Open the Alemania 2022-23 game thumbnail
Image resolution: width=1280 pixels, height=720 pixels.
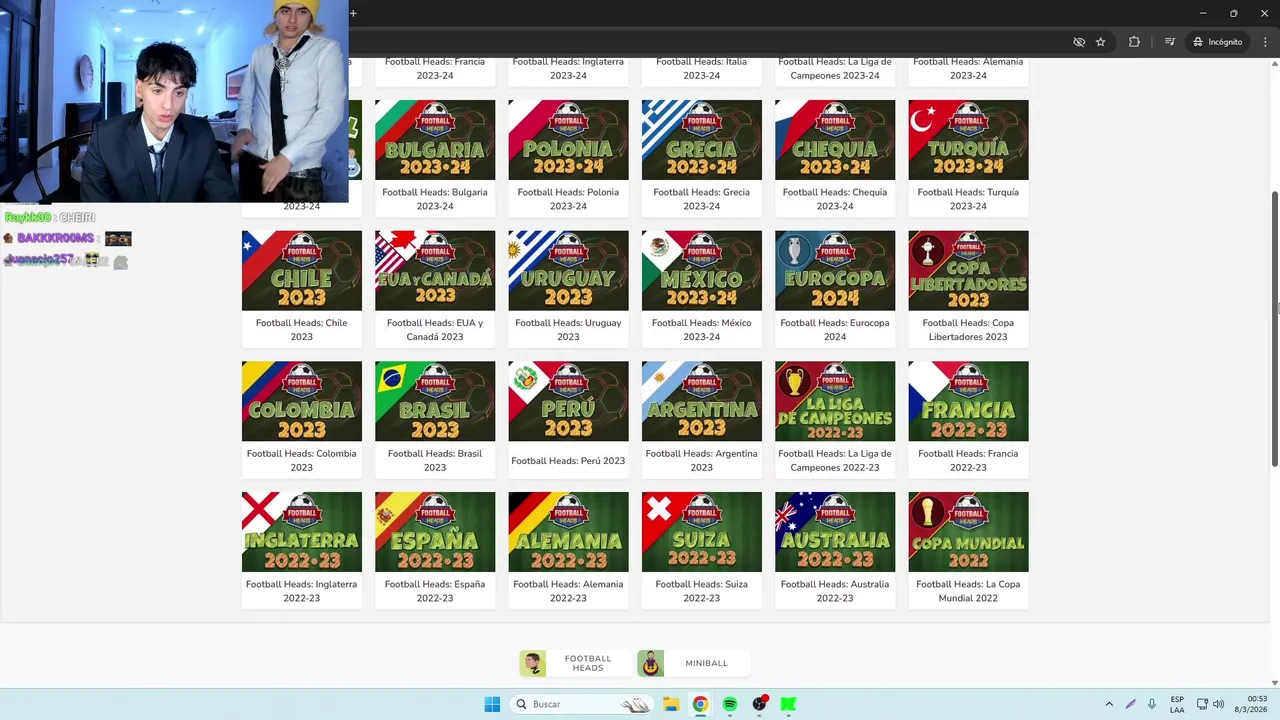568,532
